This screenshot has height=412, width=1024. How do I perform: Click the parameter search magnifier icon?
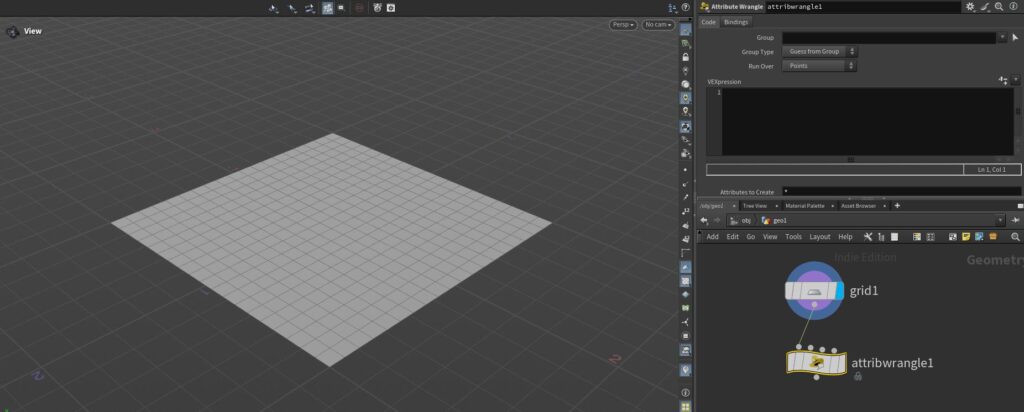pyautogui.click(x=999, y=7)
